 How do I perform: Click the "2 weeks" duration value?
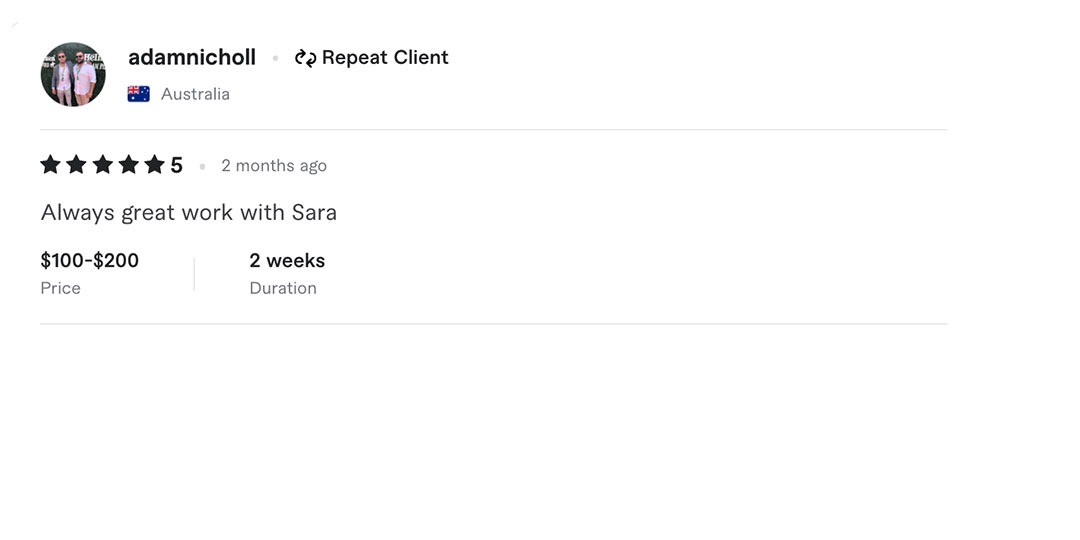(287, 261)
